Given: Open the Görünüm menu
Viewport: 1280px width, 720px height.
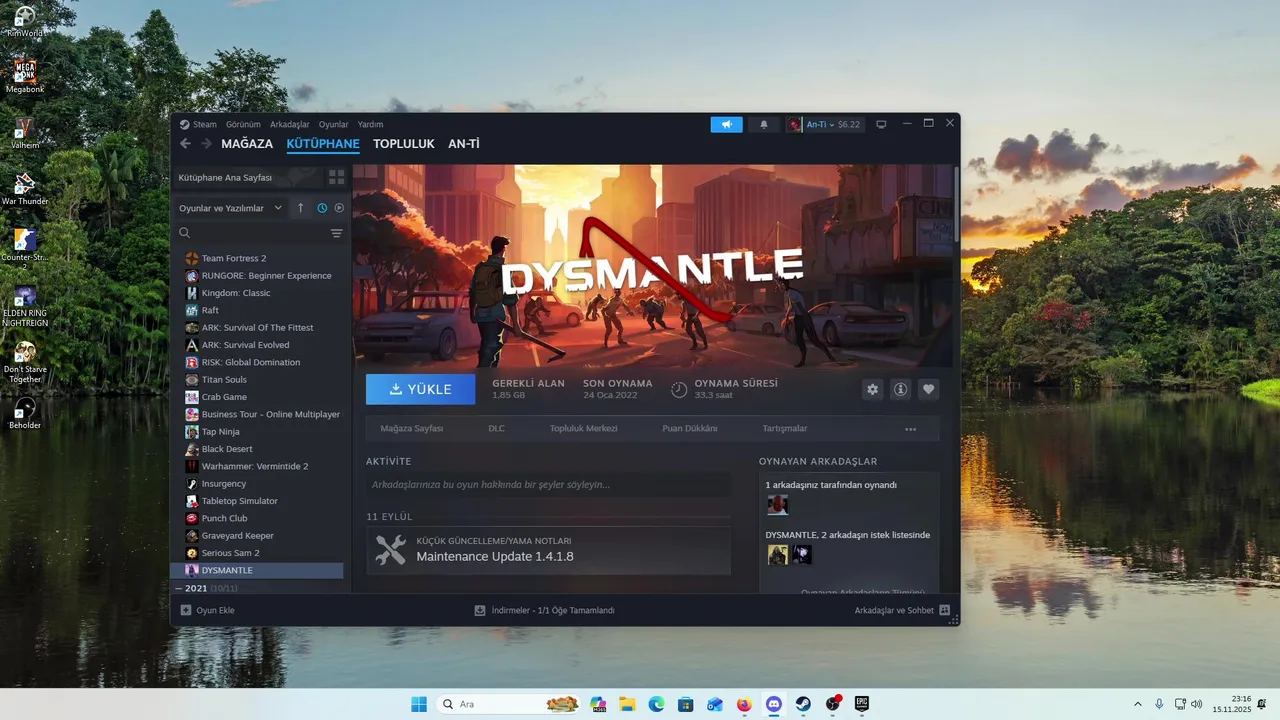Looking at the screenshot, I should 243,125.
